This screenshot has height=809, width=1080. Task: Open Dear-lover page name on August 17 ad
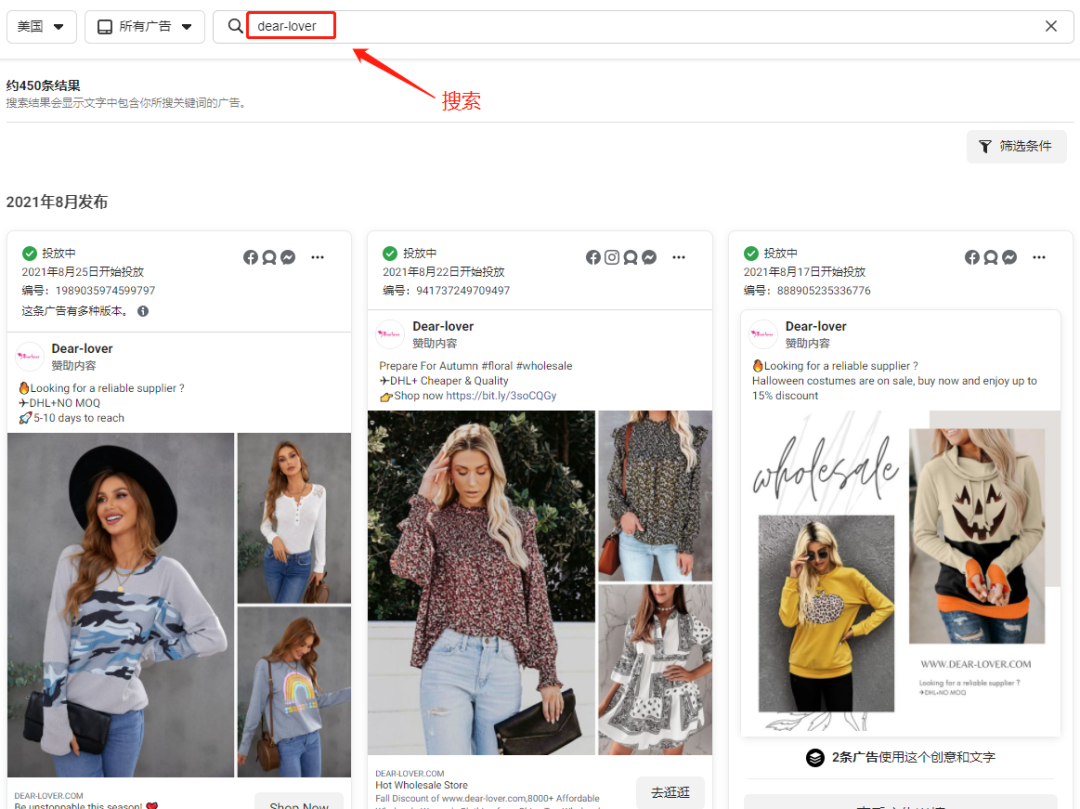816,326
